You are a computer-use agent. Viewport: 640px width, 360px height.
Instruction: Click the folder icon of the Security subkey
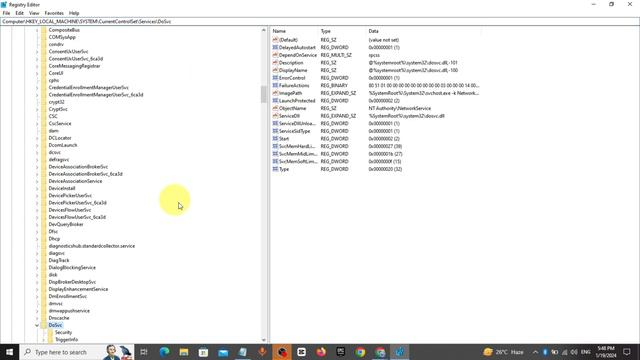pos(50,332)
